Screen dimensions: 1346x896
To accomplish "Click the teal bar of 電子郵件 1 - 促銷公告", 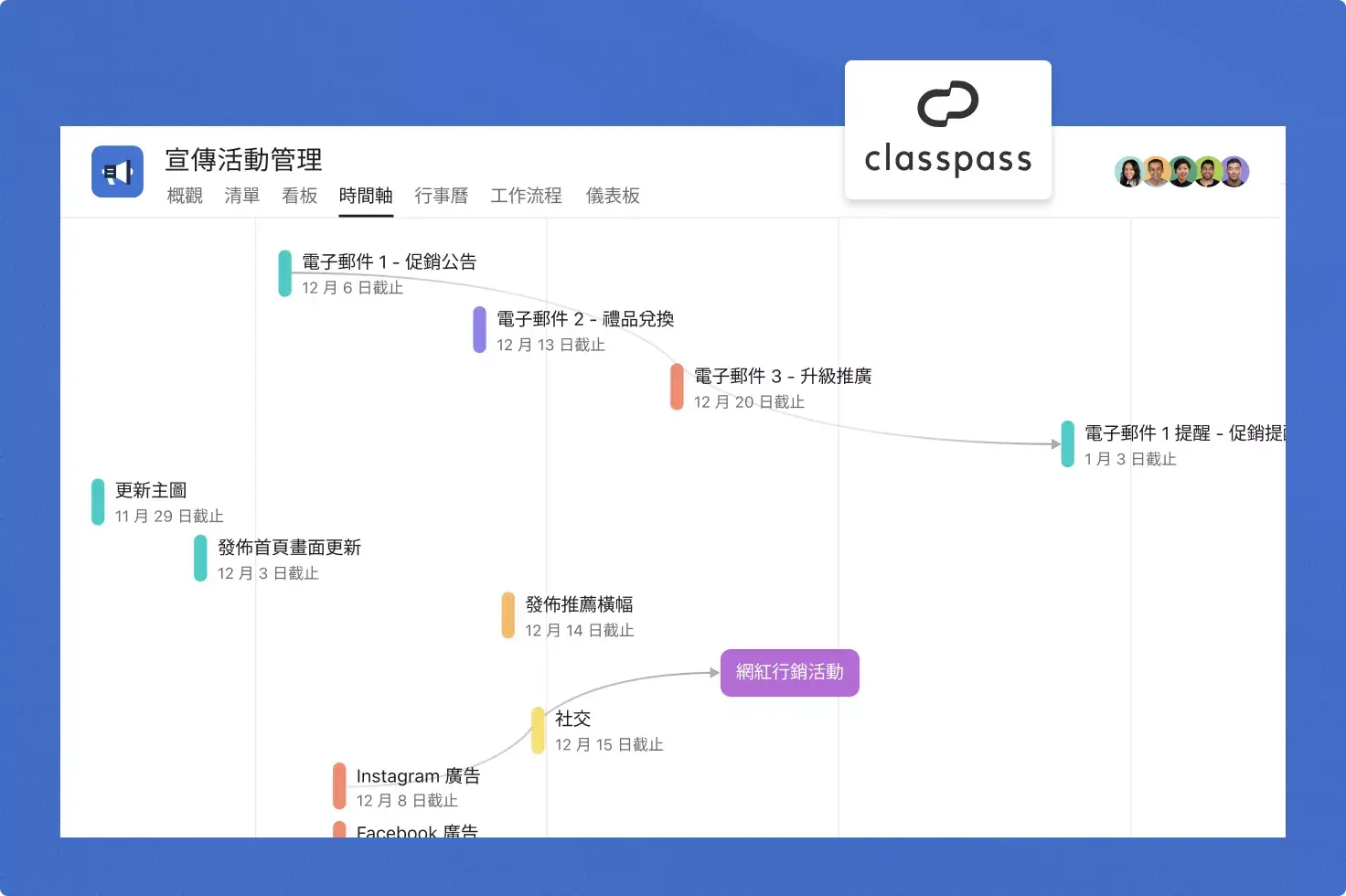I will pos(285,273).
